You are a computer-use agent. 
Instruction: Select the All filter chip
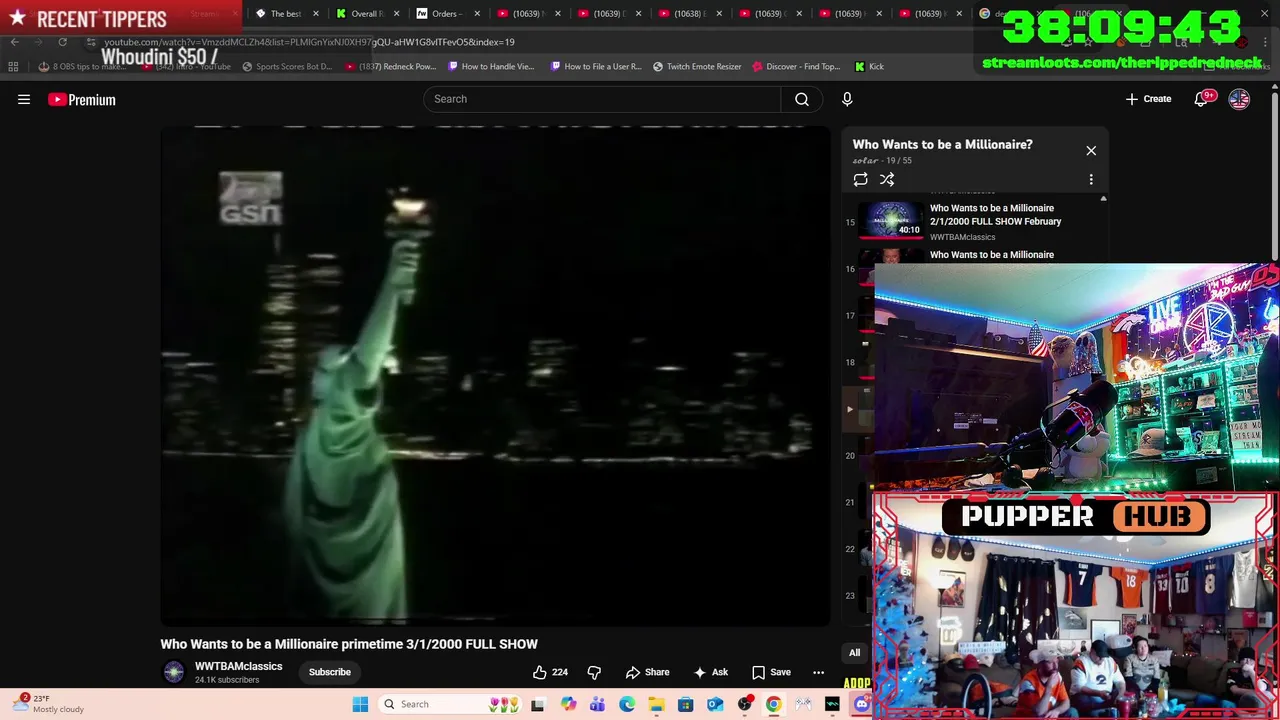click(x=854, y=653)
